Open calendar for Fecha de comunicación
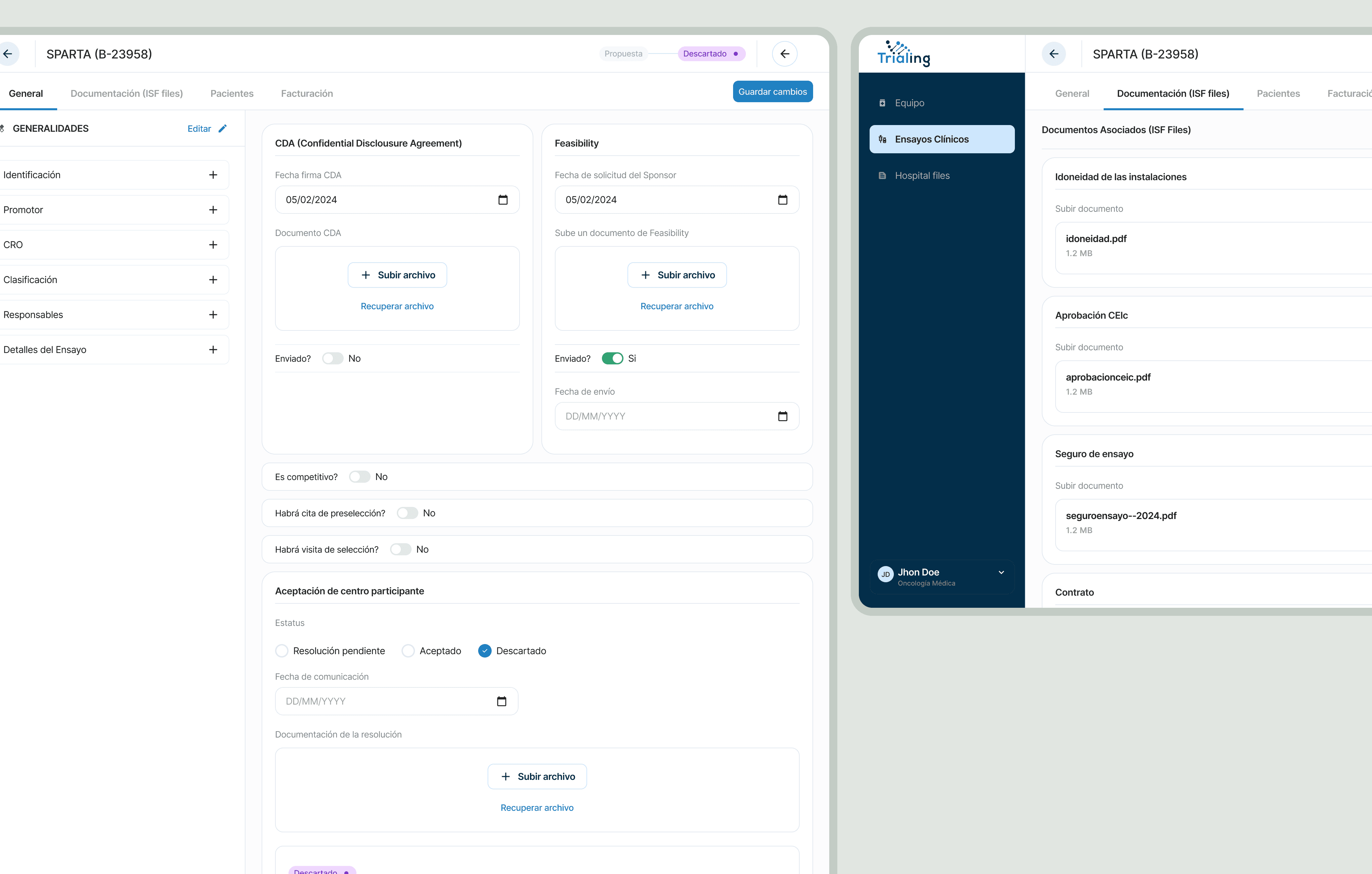The height and width of the screenshot is (874, 1372). pos(501,702)
